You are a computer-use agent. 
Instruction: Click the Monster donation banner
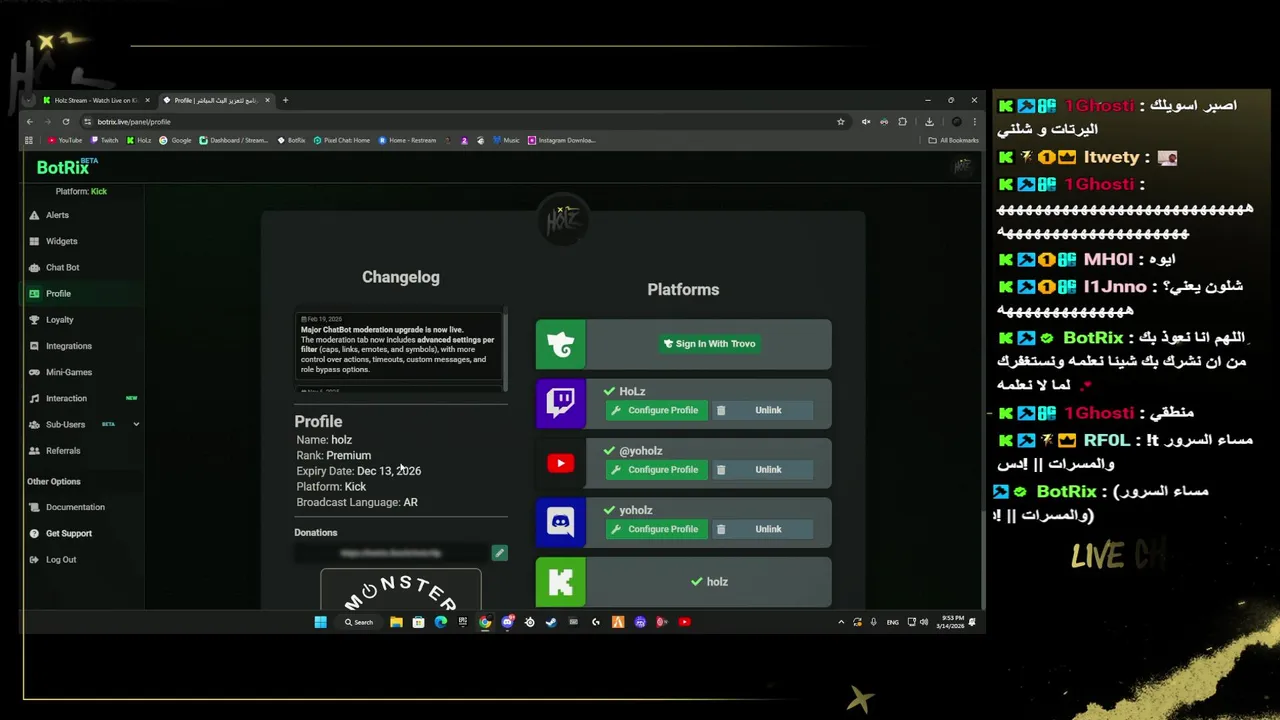click(400, 589)
